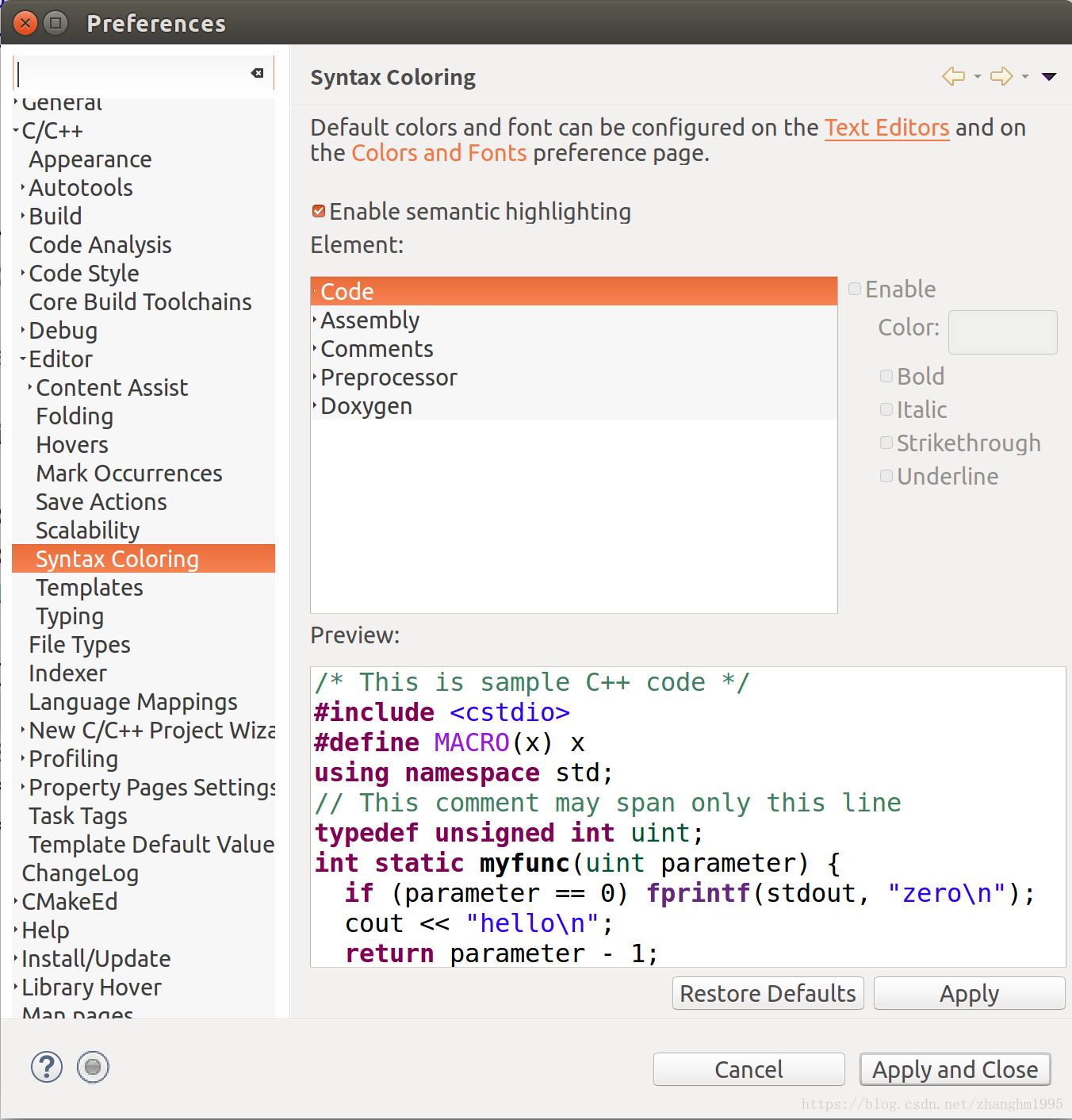
Task: Close the Preferences window
Action: 25,23
